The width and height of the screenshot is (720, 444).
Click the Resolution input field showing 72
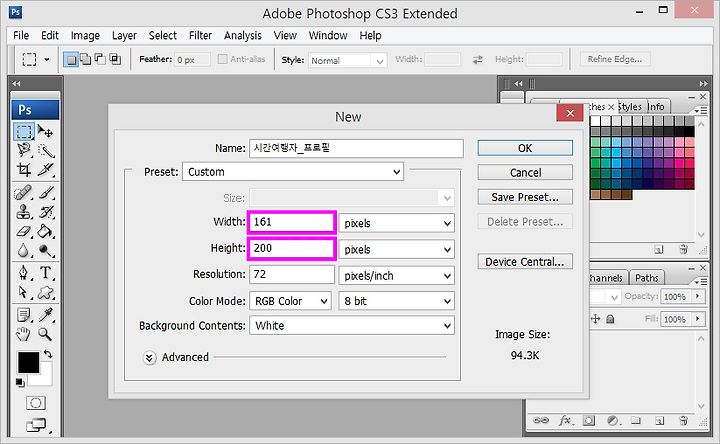(x=292, y=274)
